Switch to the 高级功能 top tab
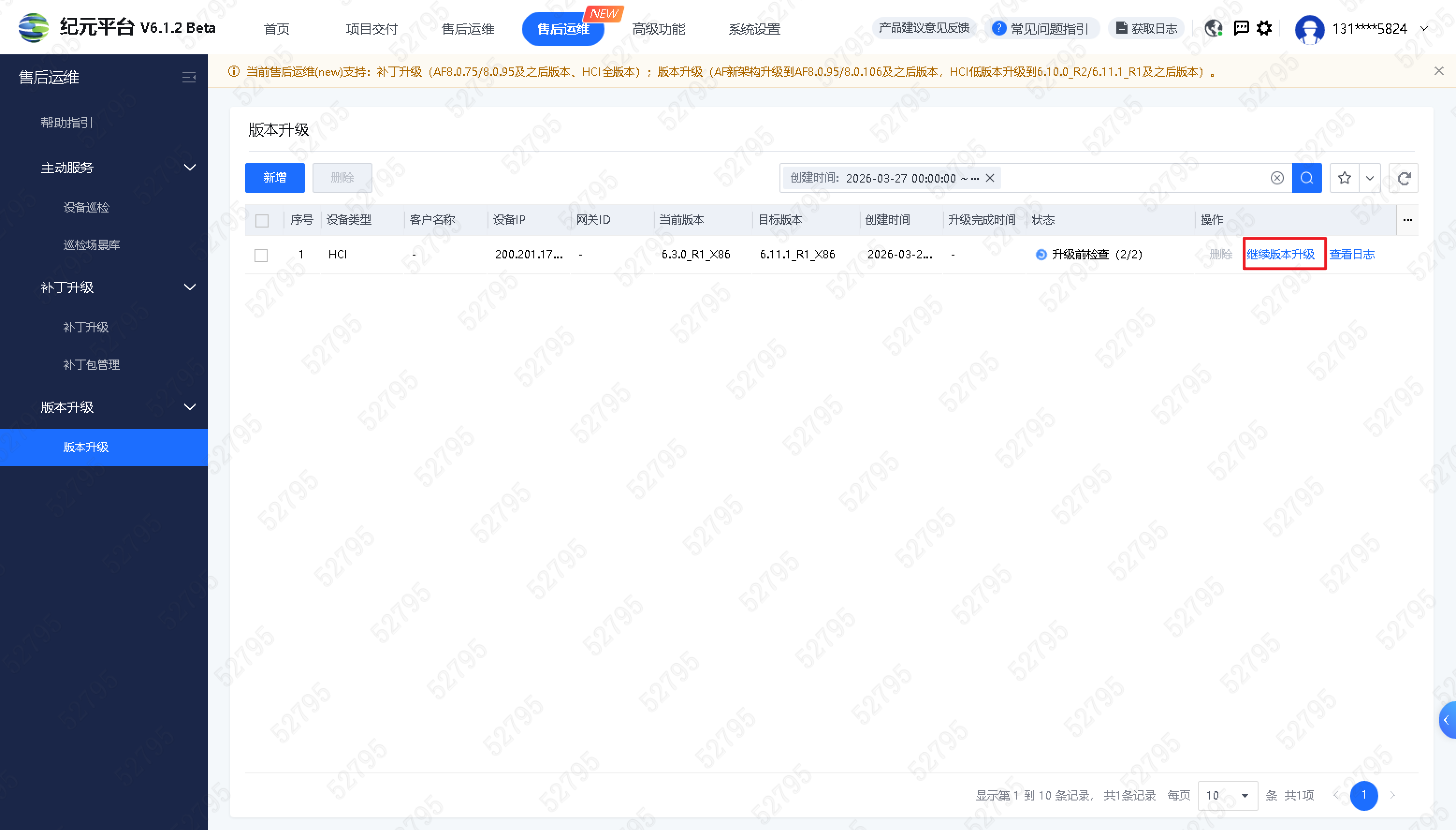 tap(658, 29)
